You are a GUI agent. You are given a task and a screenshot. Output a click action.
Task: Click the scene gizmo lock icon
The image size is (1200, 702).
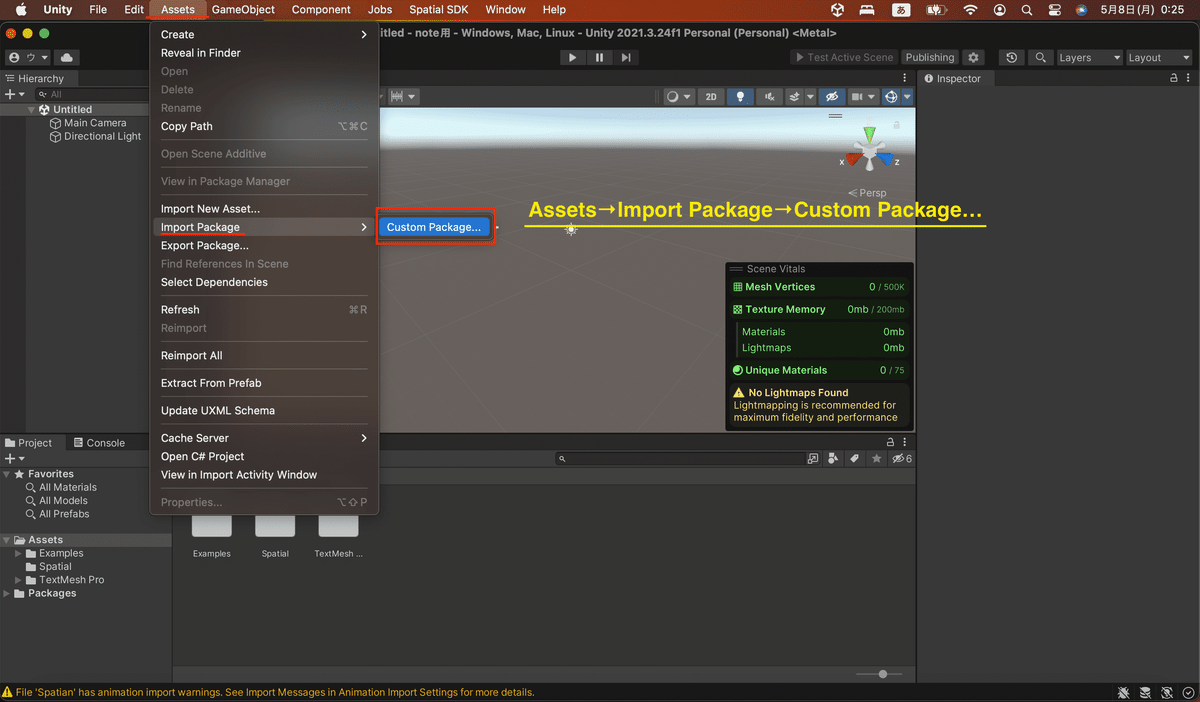[897, 125]
